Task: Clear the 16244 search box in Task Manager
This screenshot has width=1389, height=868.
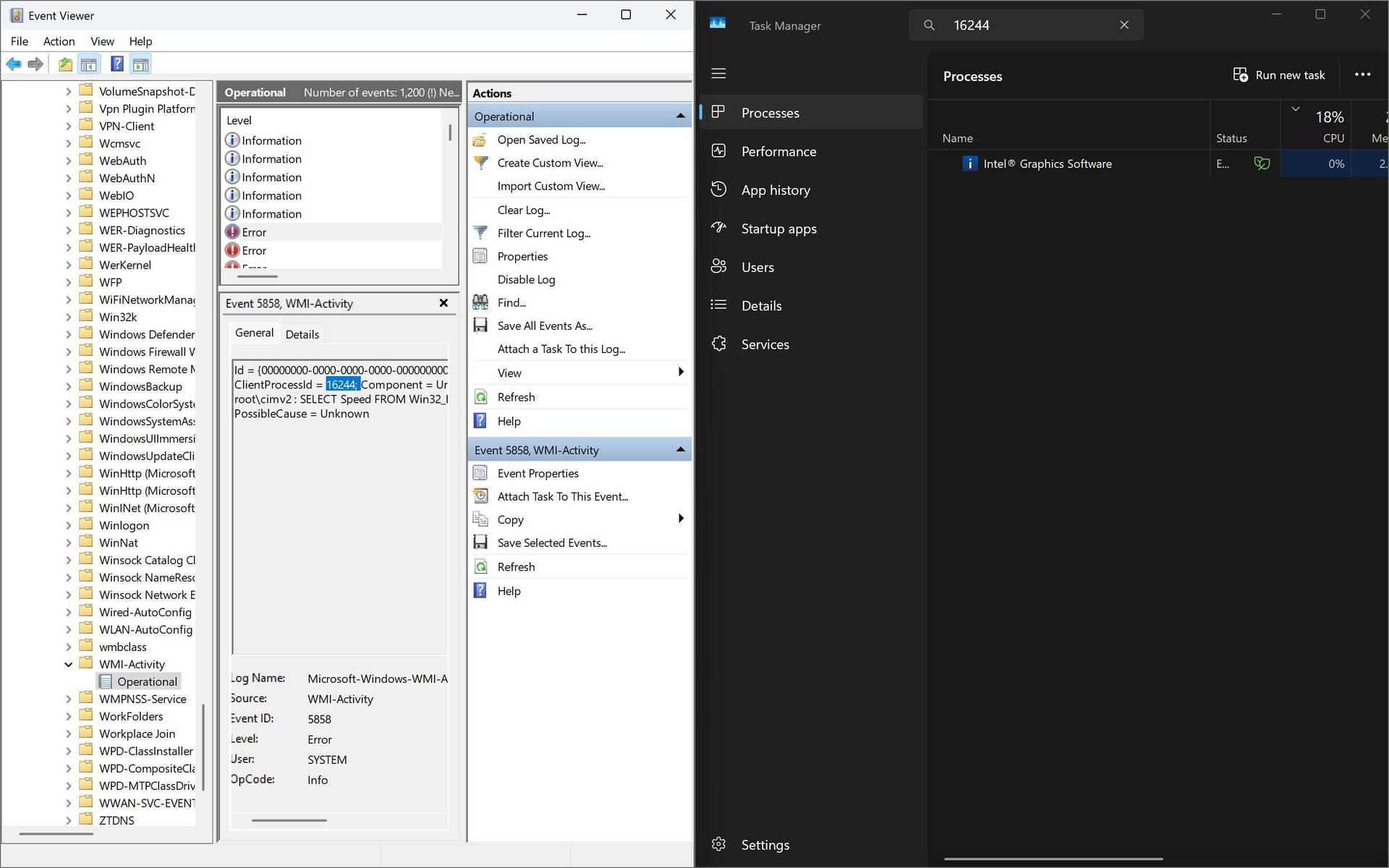Action: pyautogui.click(x=1123, y=25)
